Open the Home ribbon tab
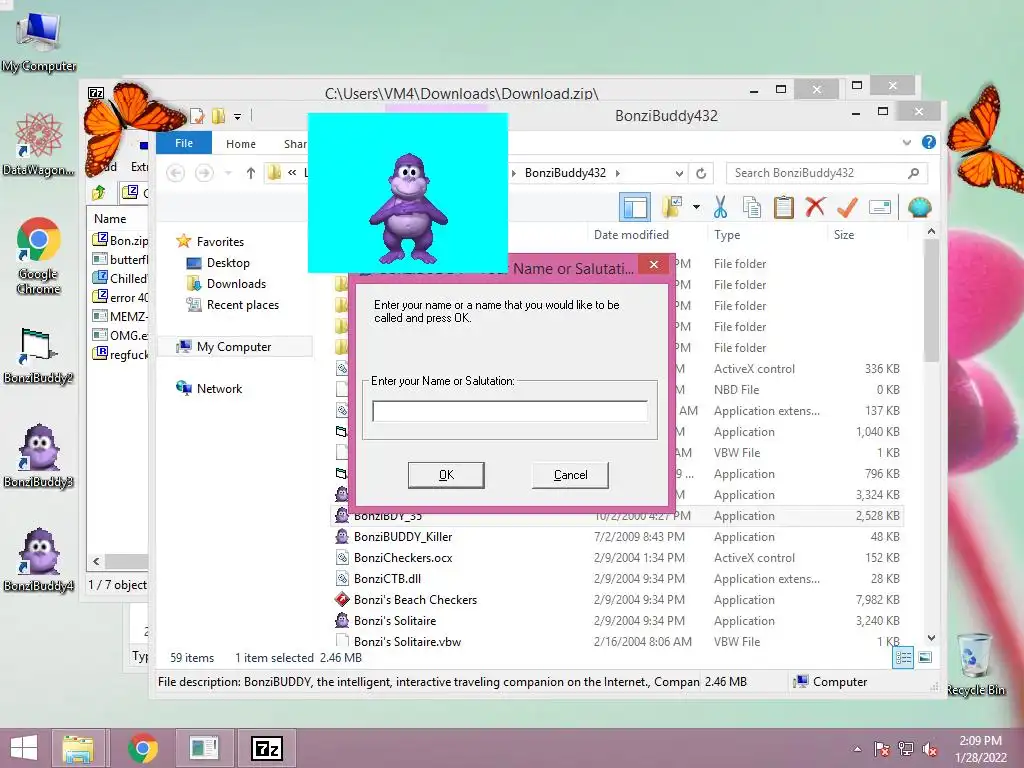This screenshot has width=1024, height=768. coord(241,144)
